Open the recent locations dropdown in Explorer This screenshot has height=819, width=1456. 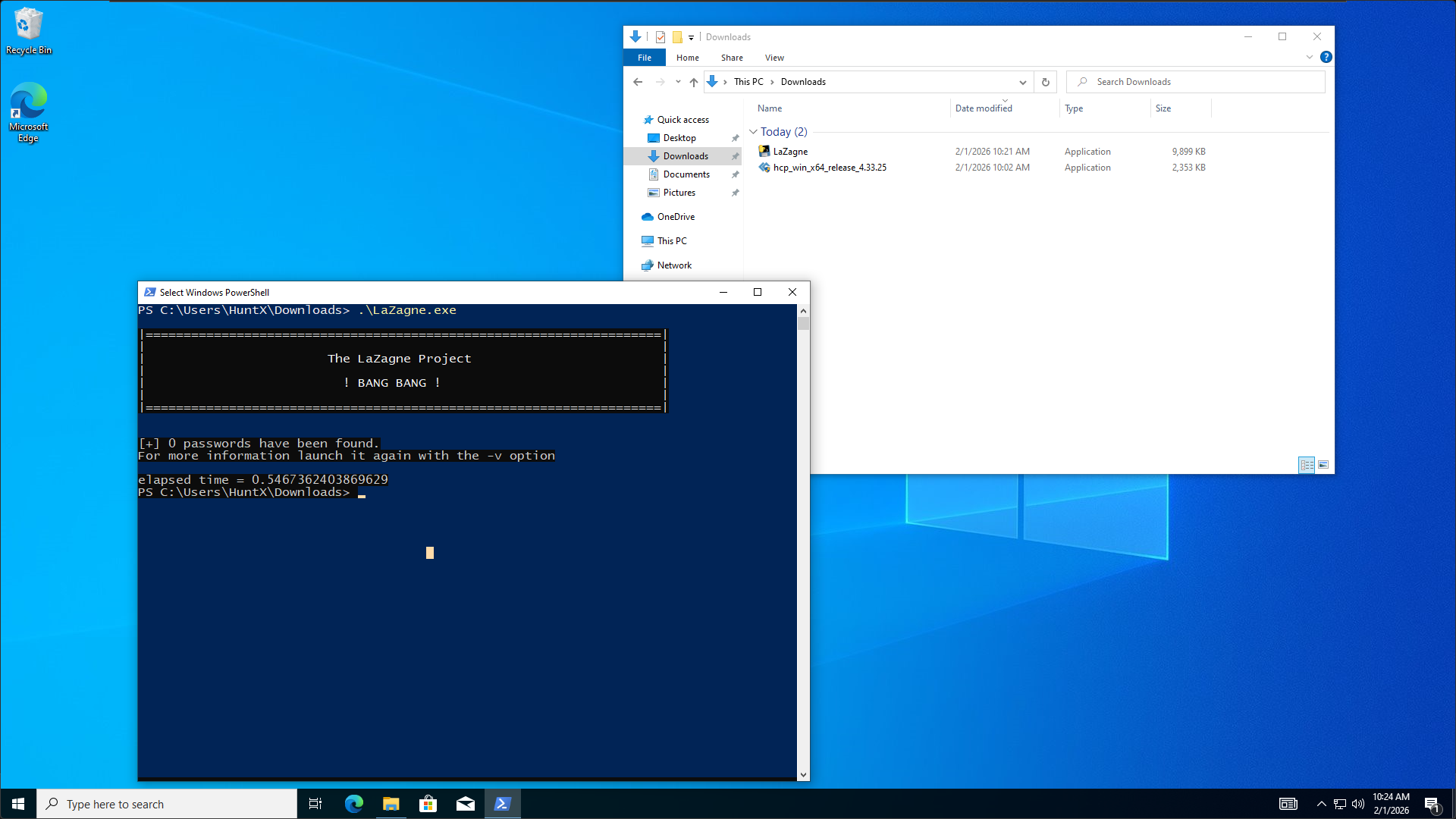coord(678,82)
